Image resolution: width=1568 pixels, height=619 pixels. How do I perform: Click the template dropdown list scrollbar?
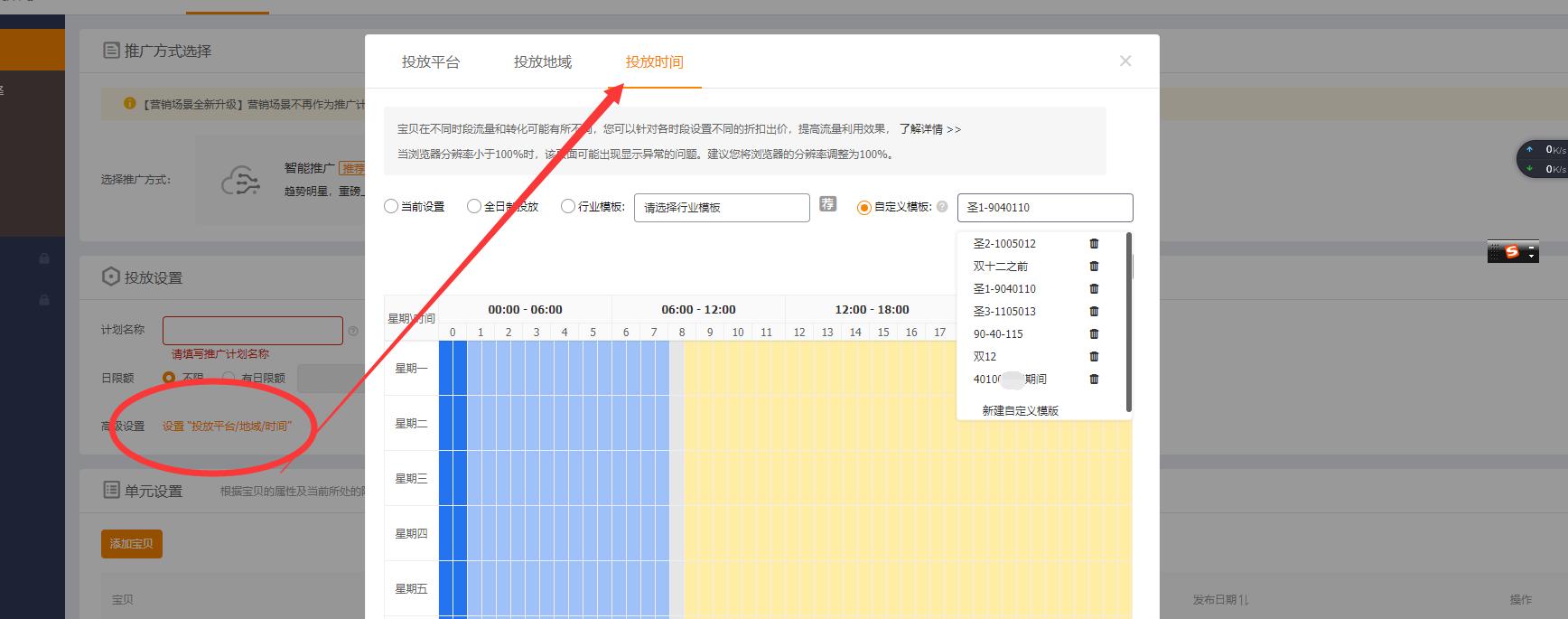click(1129, 322)
